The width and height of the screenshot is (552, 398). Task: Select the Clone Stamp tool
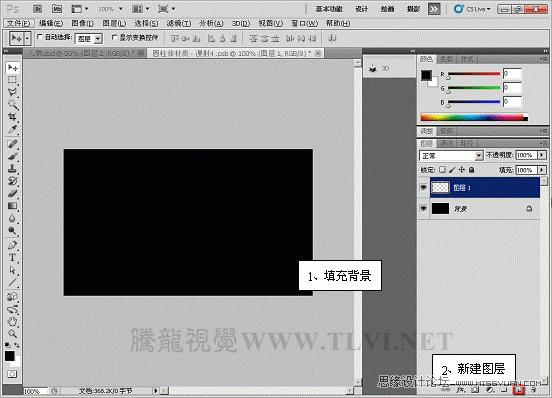[13, 169]
